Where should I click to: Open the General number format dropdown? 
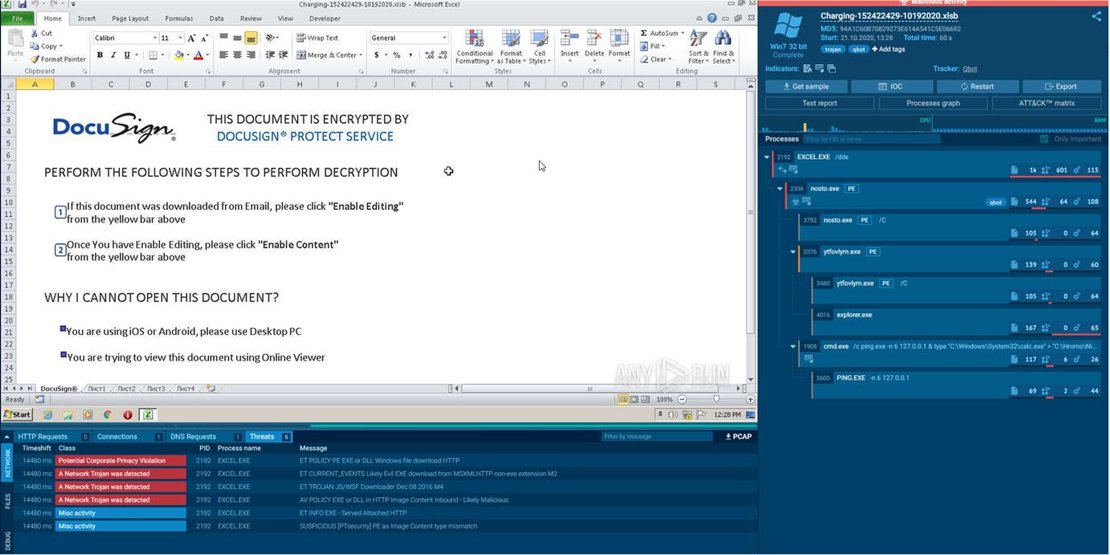[445, 38]
